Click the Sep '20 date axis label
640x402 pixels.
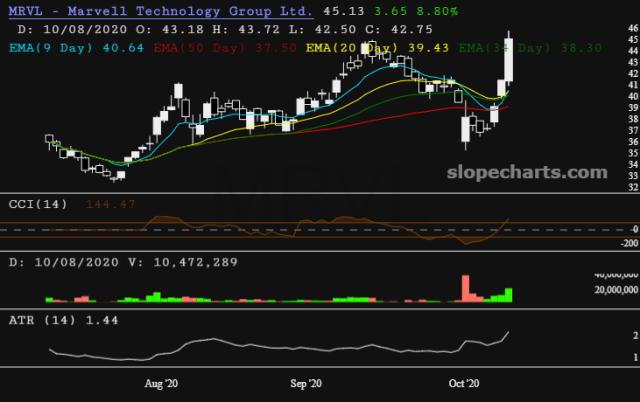click(306, 382)
